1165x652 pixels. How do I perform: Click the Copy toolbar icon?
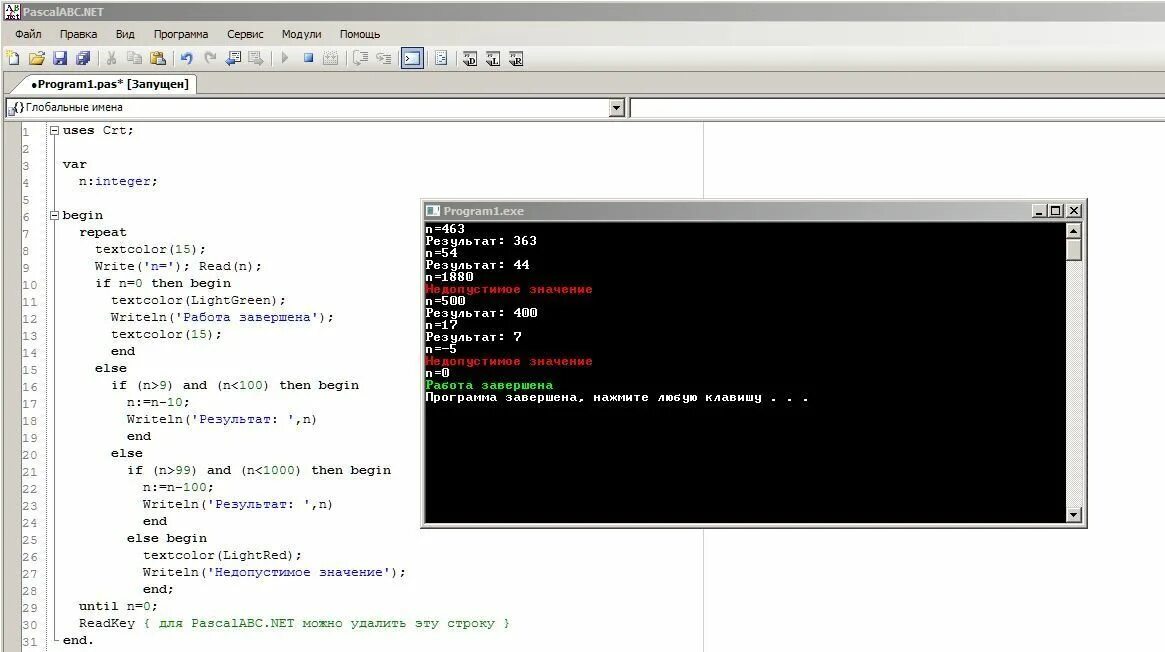pyautogui.click(x=134, y=58)
